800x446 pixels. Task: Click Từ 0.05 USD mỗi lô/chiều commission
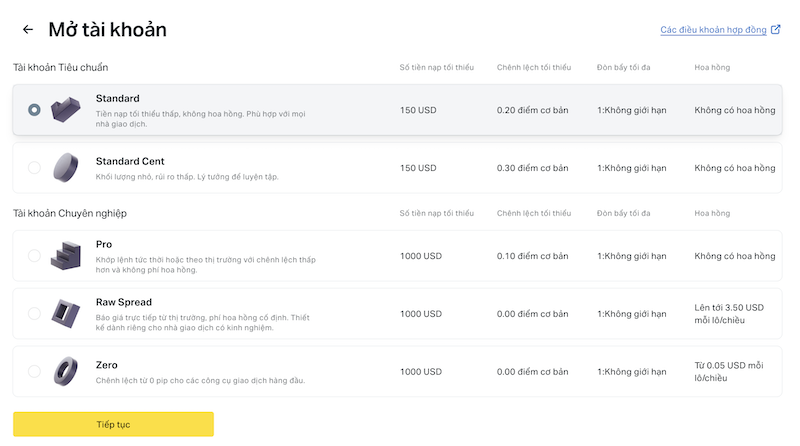729,371
